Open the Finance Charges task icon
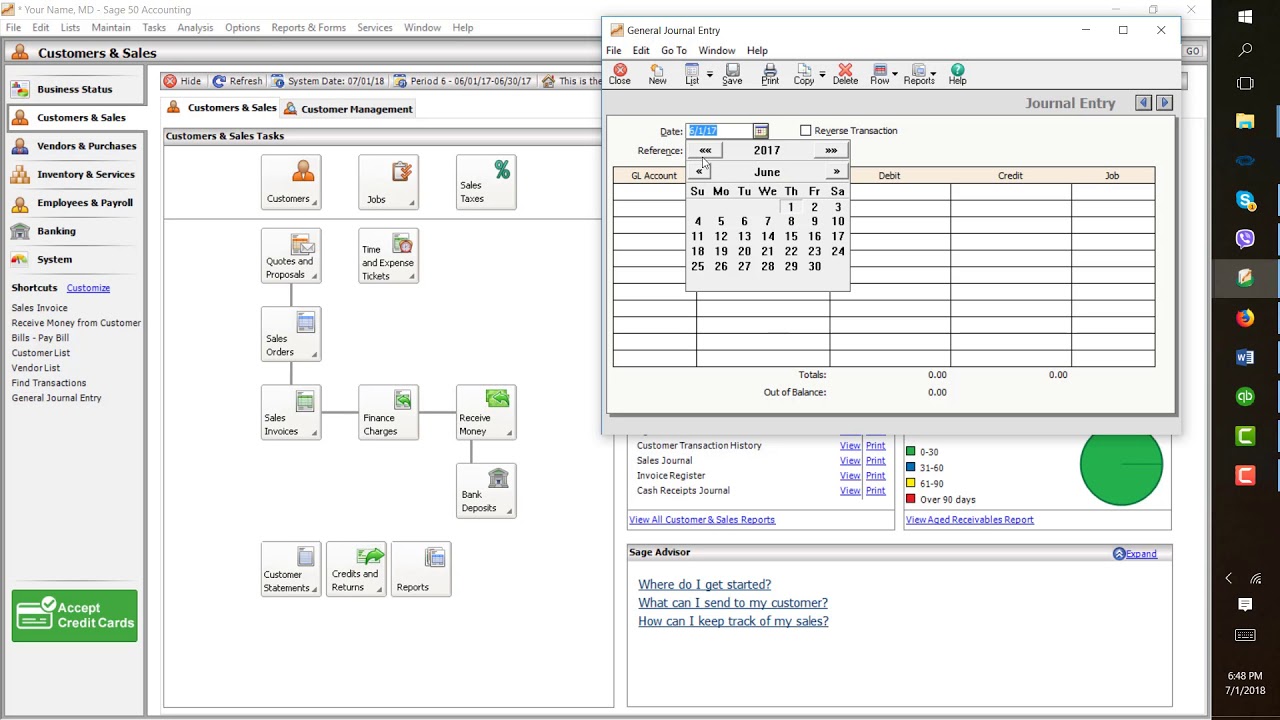The width and height of the screenshot is (1280, 720). point(388,413)
